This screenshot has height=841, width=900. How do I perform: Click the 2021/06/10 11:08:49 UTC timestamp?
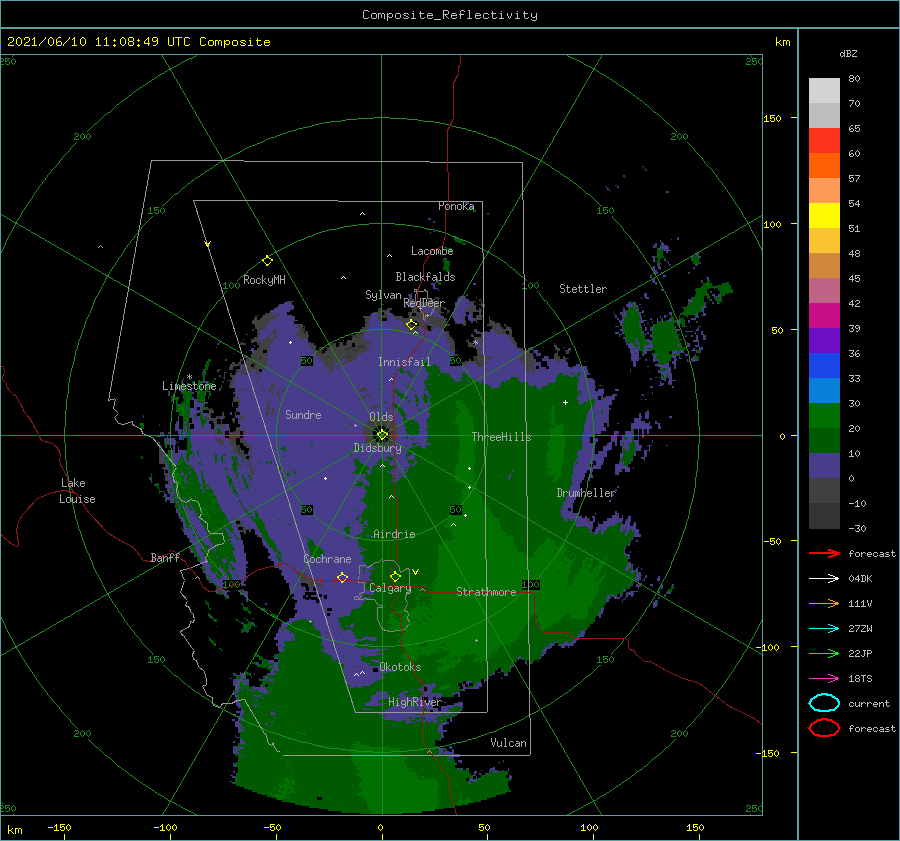[139, 42]
